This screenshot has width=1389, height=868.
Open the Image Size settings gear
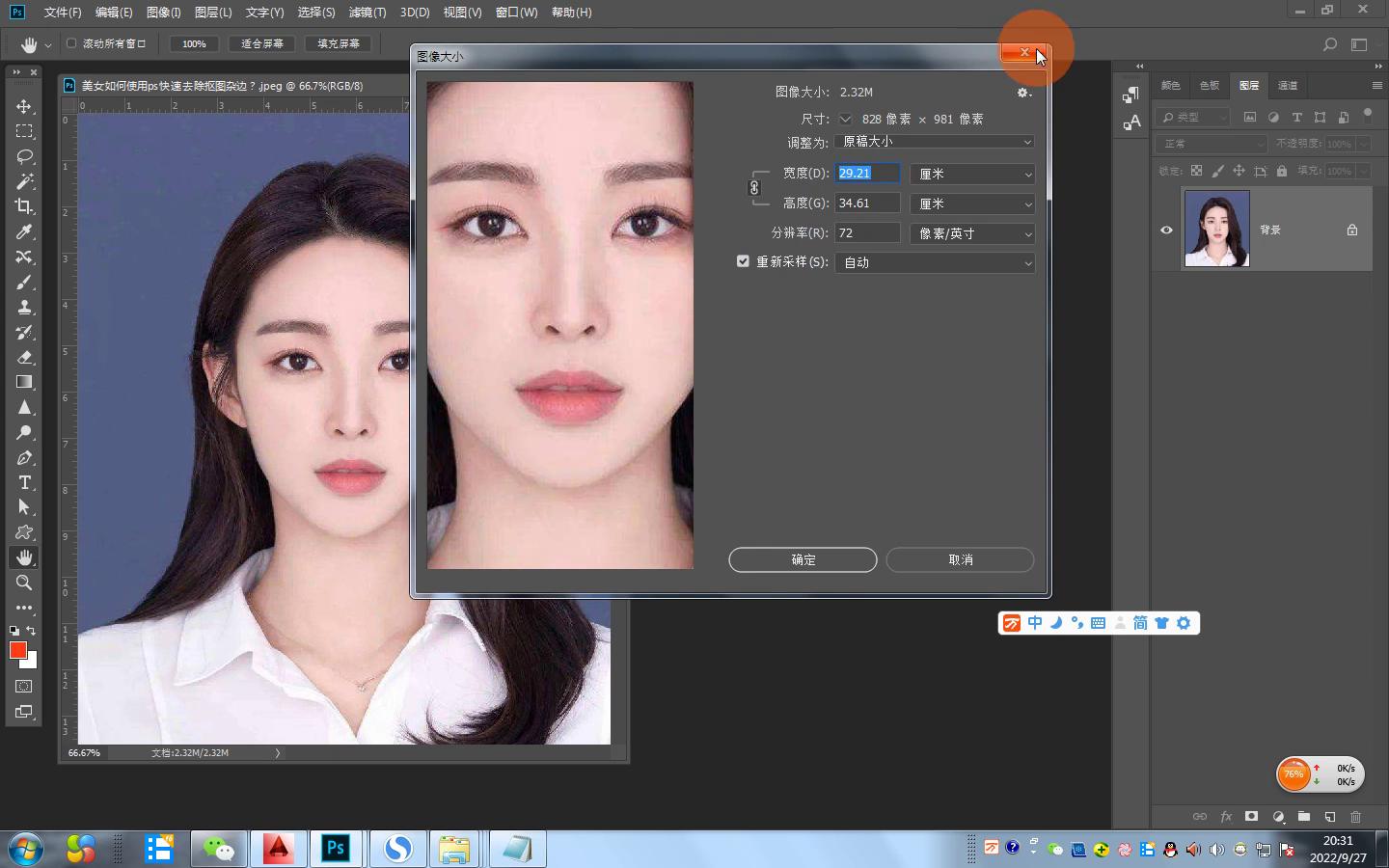1023,93
